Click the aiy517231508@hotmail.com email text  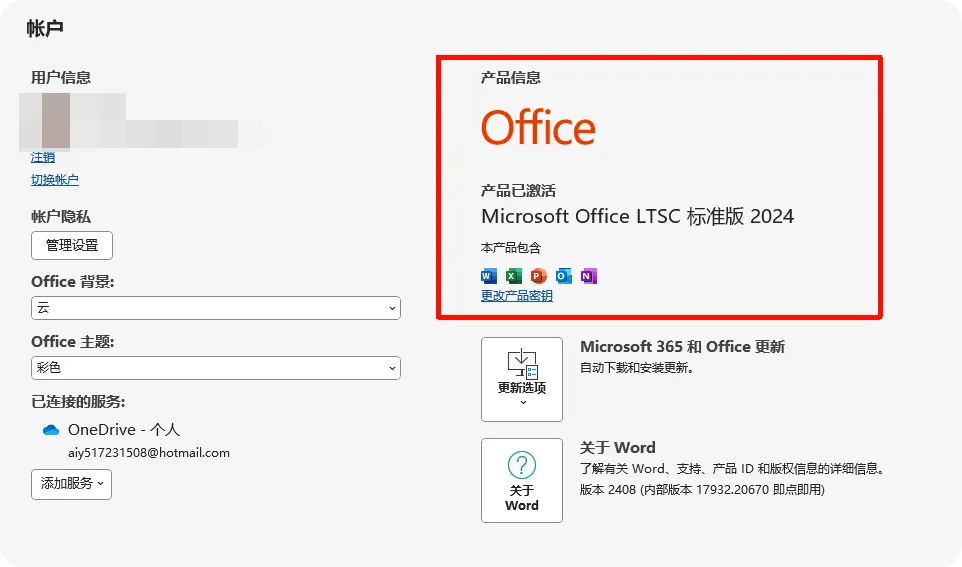(148, 453)
